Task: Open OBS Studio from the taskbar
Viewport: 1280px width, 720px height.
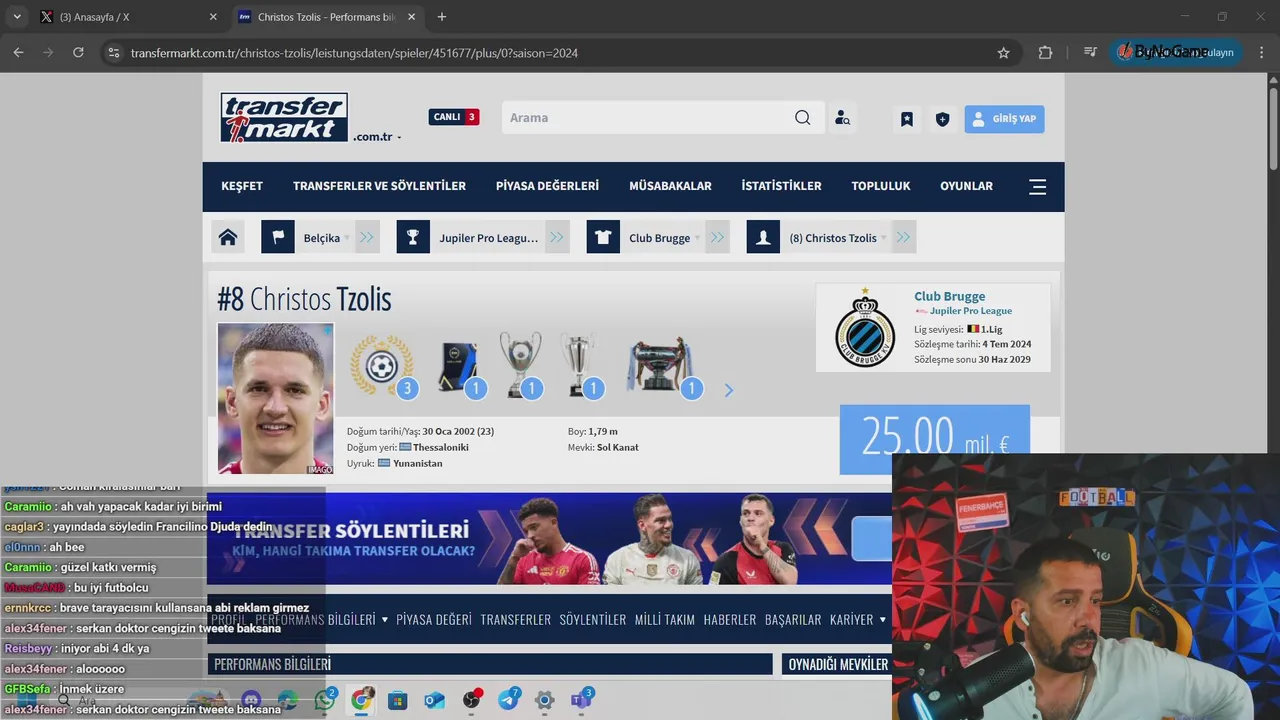Action: [x=471, y=700]
